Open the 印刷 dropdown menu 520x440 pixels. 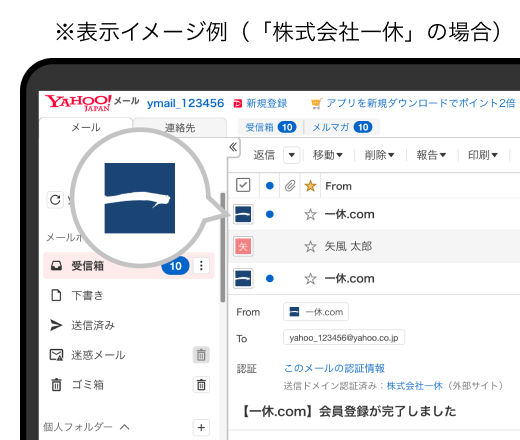(483, 155)
